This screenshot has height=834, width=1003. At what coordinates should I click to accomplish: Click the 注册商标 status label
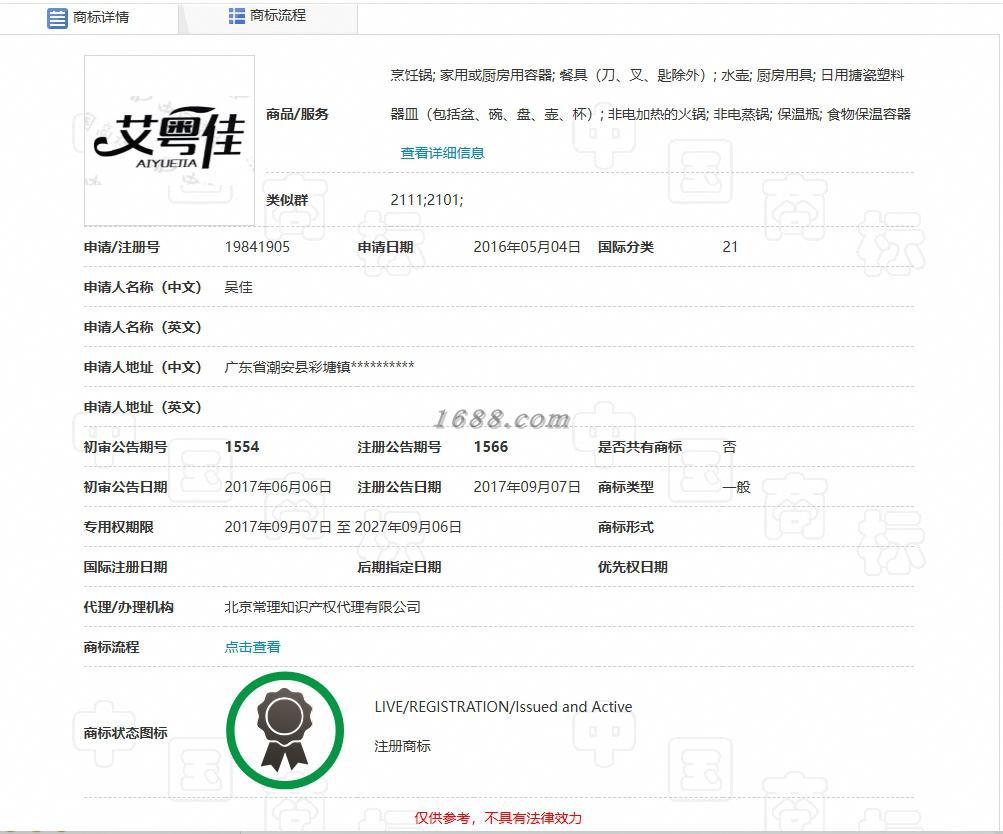tap(402, 746)
